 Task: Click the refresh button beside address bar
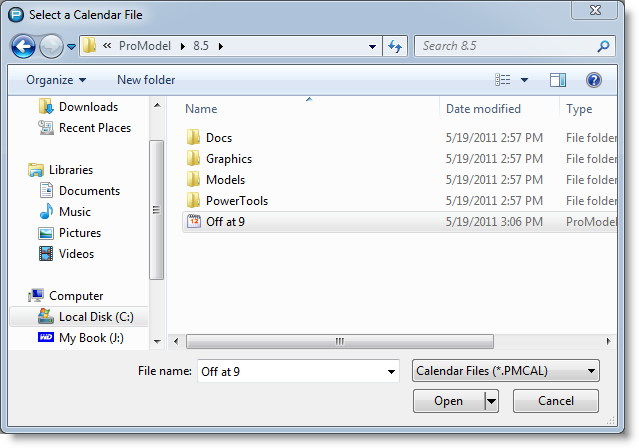click(395, 46)
